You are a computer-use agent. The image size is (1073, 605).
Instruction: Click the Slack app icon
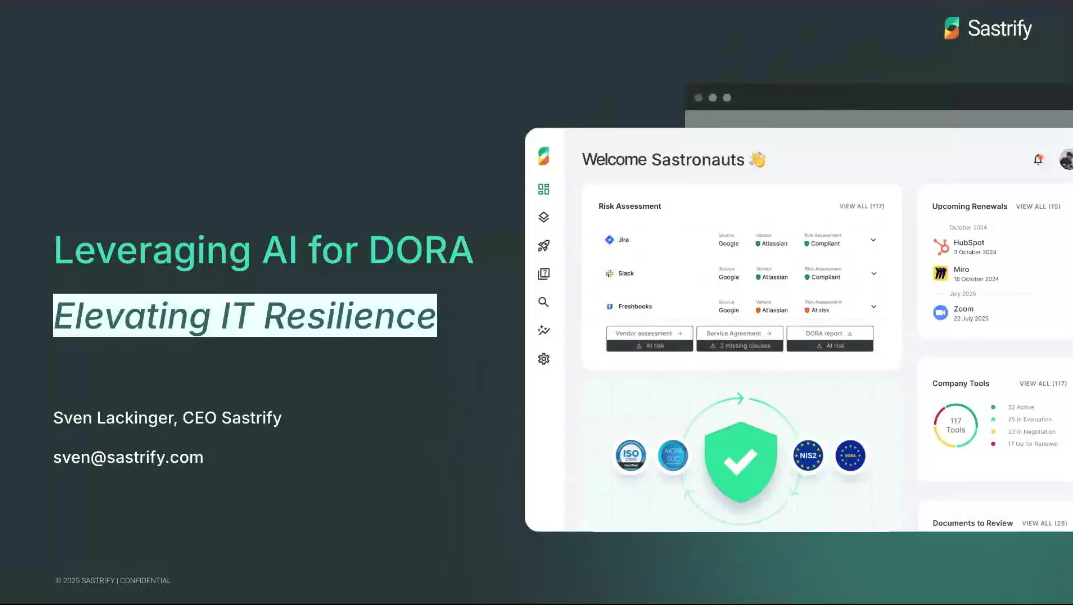tap(609, 273)
